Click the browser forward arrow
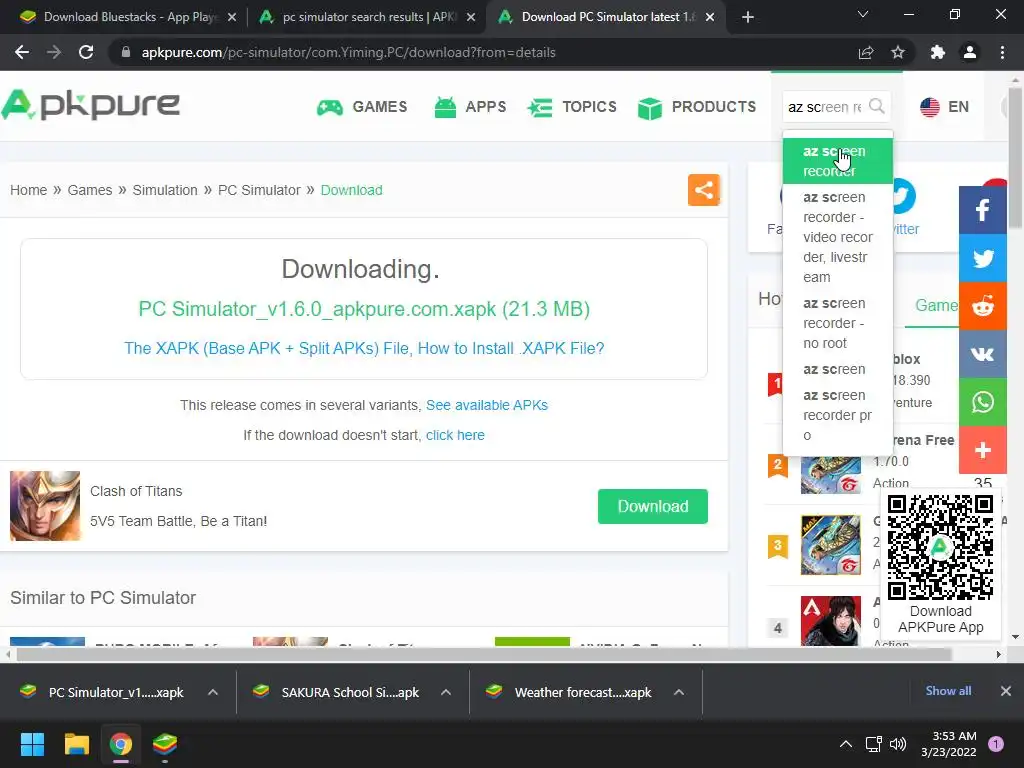The height and width of the screenshot is (768, 1024). [x=54, y=52]
